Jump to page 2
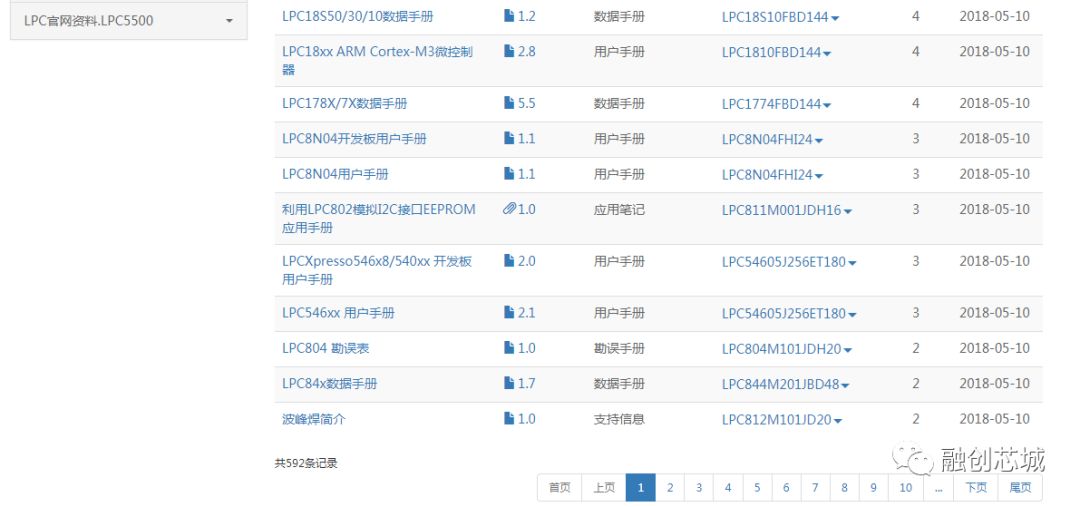The image size is (1080, 507). (669, 488)
